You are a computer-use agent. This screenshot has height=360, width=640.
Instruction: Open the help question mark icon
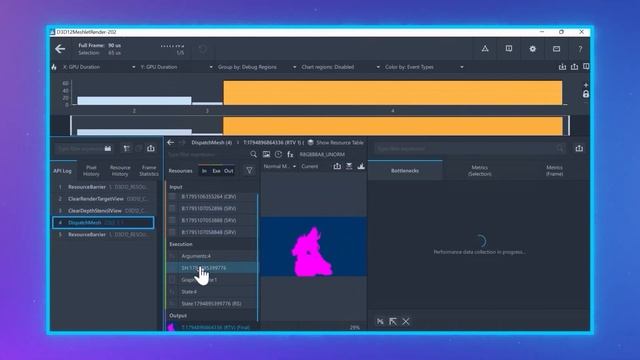click(580, 49)
